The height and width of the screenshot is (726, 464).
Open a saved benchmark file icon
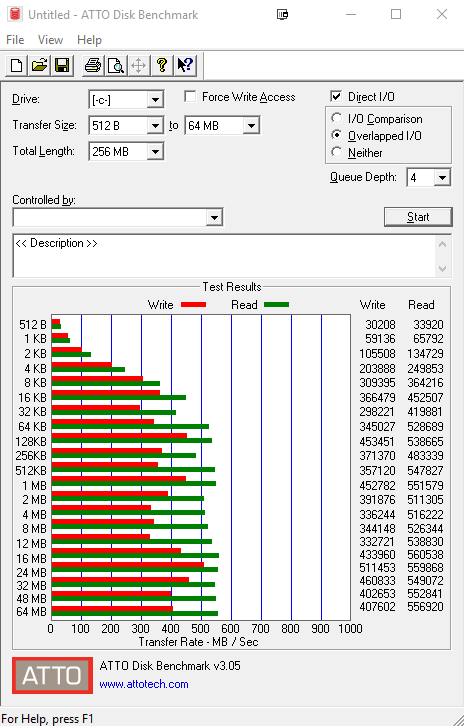(x=39, y=65)
